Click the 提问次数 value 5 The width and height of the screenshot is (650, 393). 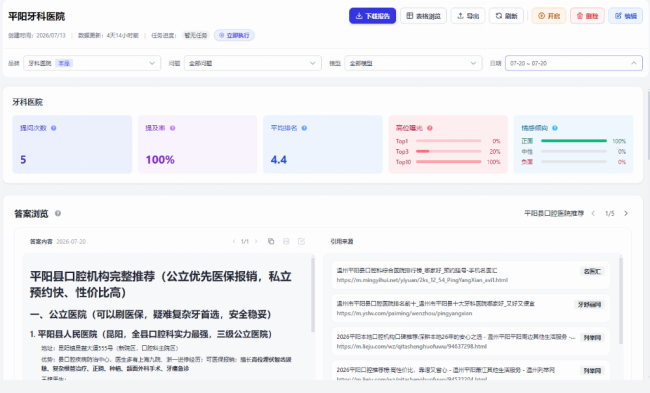click(x=23, y=160)
